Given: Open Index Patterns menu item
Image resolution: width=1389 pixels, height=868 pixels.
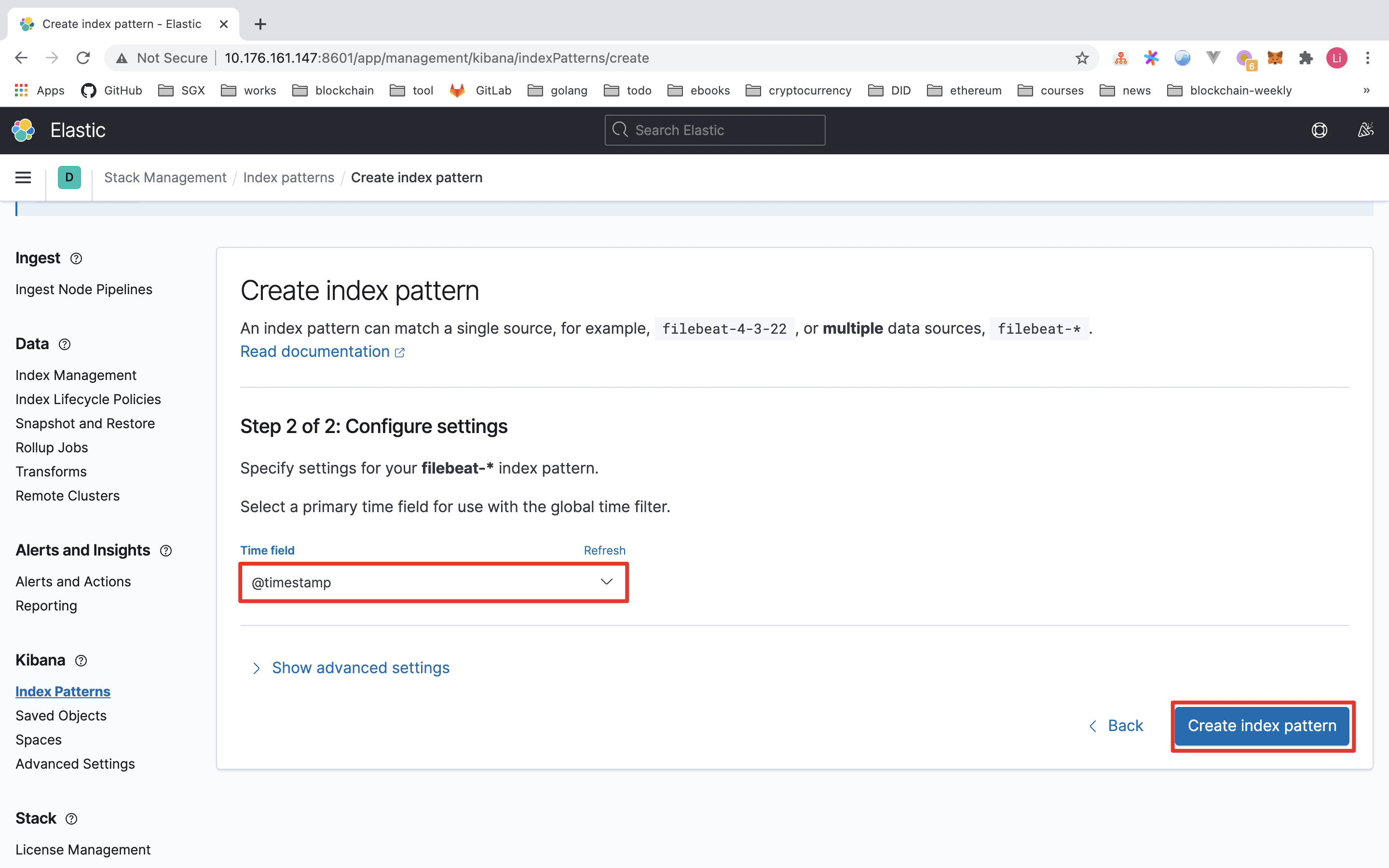Looking at the screenshot, I should (x=62, y=691).
